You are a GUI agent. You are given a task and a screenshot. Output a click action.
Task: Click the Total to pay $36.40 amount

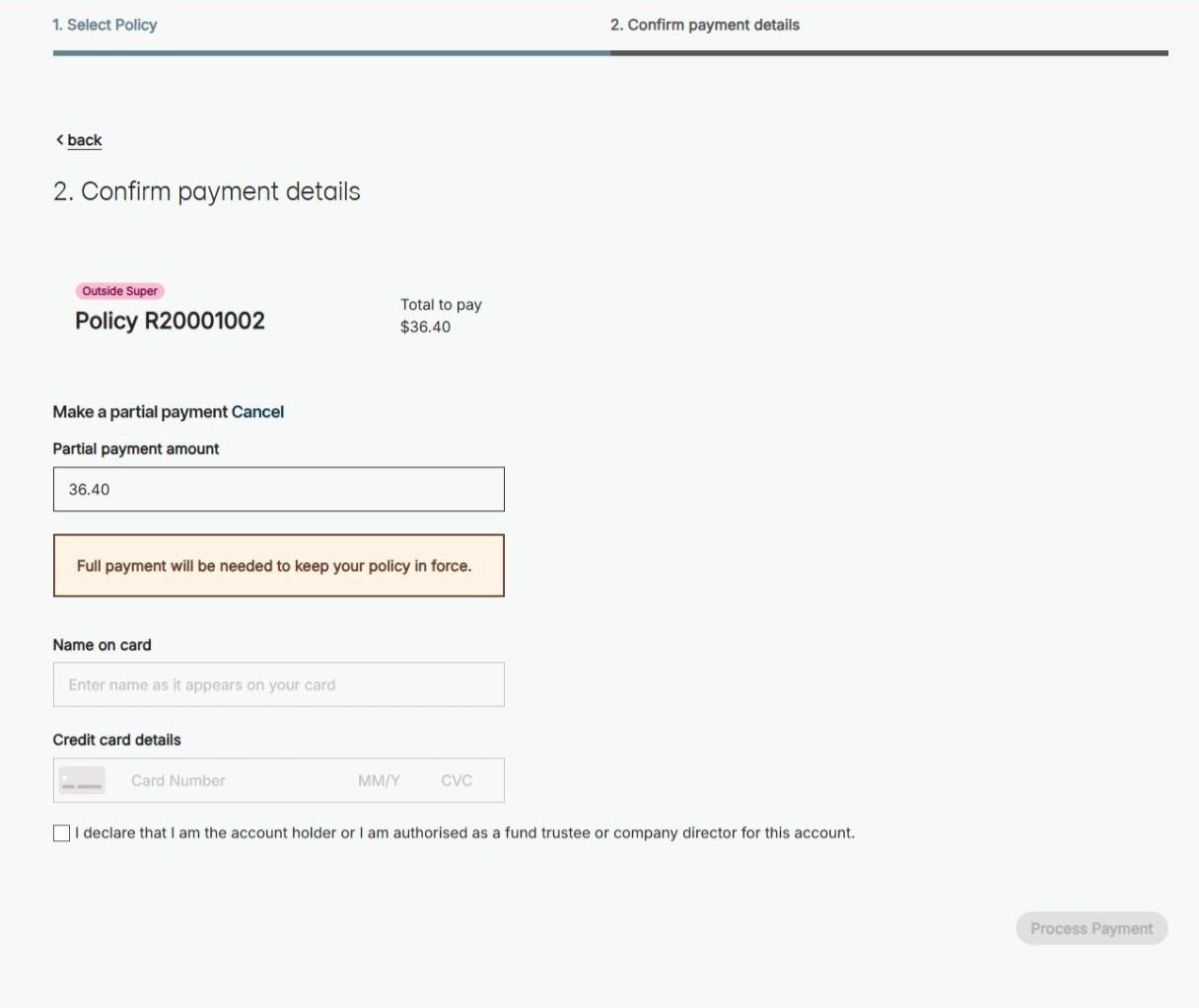point(425,326)
